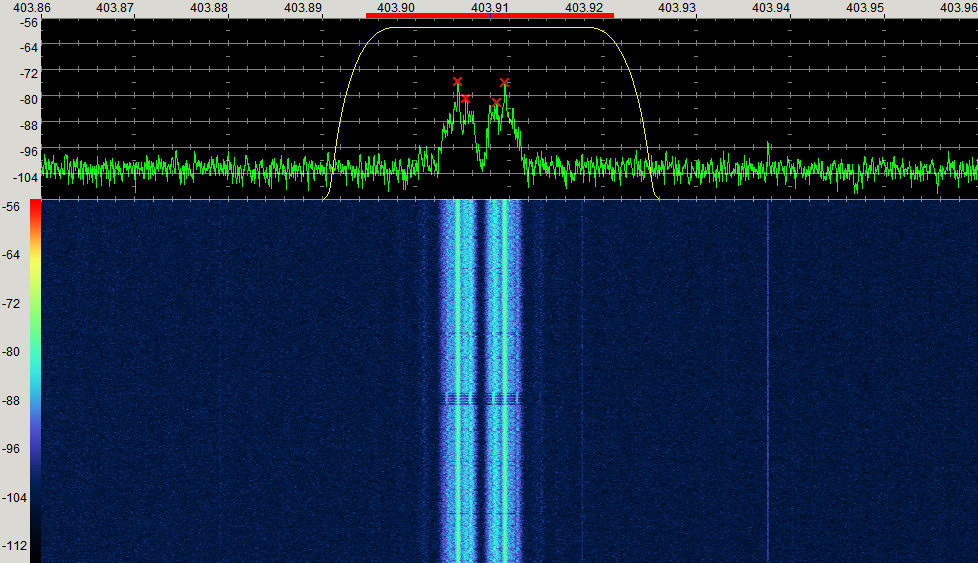The image size is (978, 563).
Task: Click the -80 label on the spectrum scale
Action: tap(29, 99)
